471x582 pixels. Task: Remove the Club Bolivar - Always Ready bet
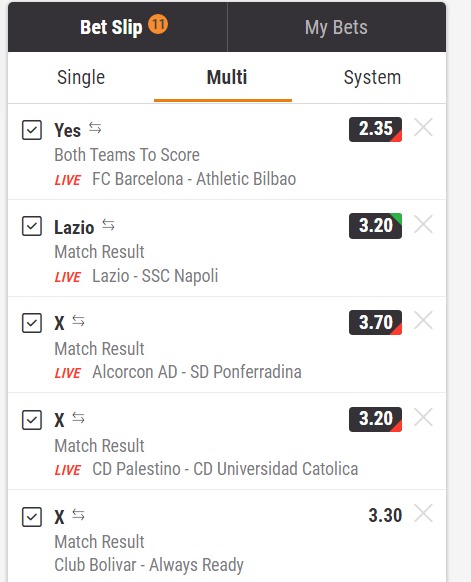(x=423, y=514)
